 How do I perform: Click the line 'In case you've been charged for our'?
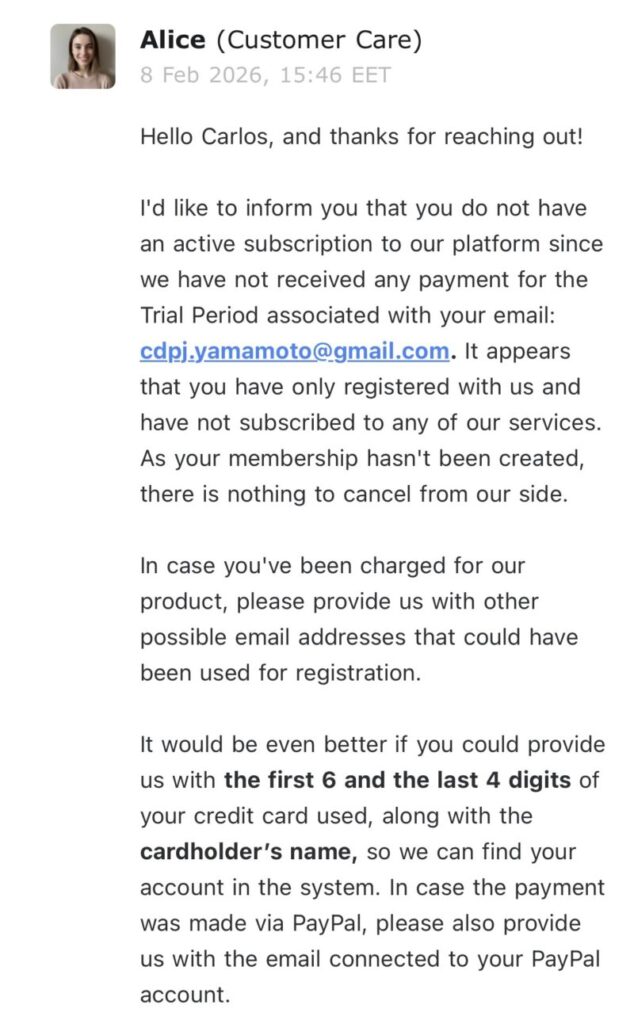pyautogui.click(x=332, y=566)
